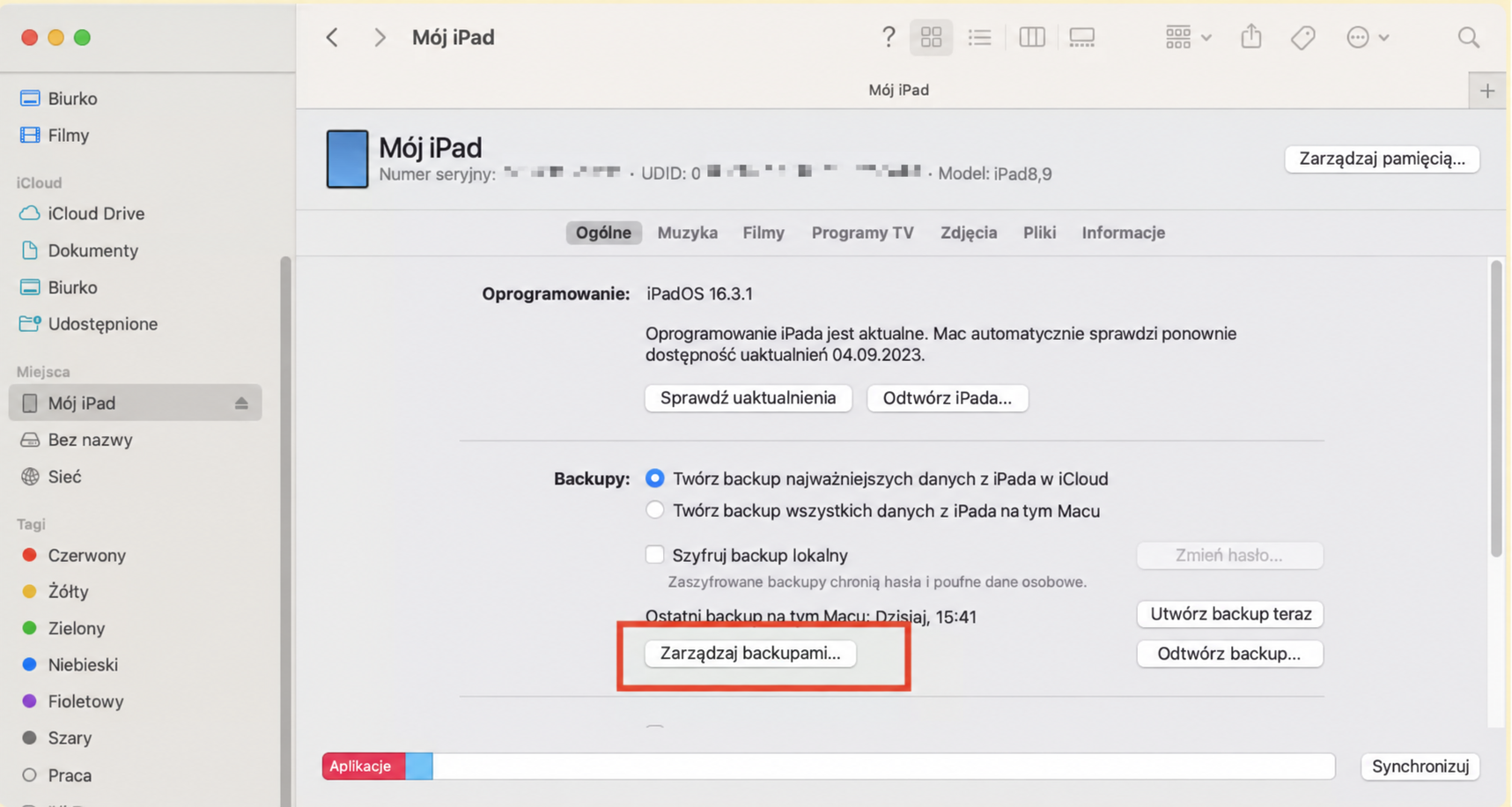
Task: Click the Aplikacje storage bar segment
Action: 363,766
